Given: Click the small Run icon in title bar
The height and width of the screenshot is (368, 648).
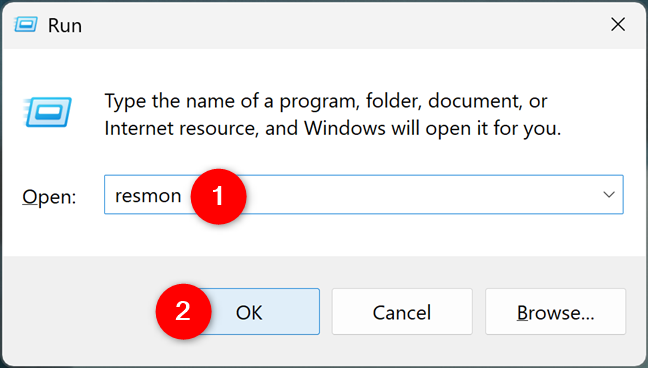Looking at the screenshot, I should [x=26, y=24].
